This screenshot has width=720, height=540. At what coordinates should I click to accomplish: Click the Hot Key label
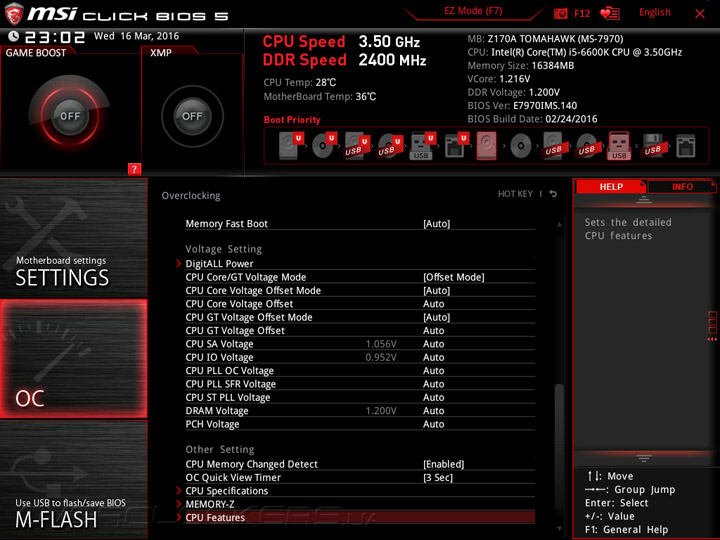pyautogui.click(x=515, y=194)
